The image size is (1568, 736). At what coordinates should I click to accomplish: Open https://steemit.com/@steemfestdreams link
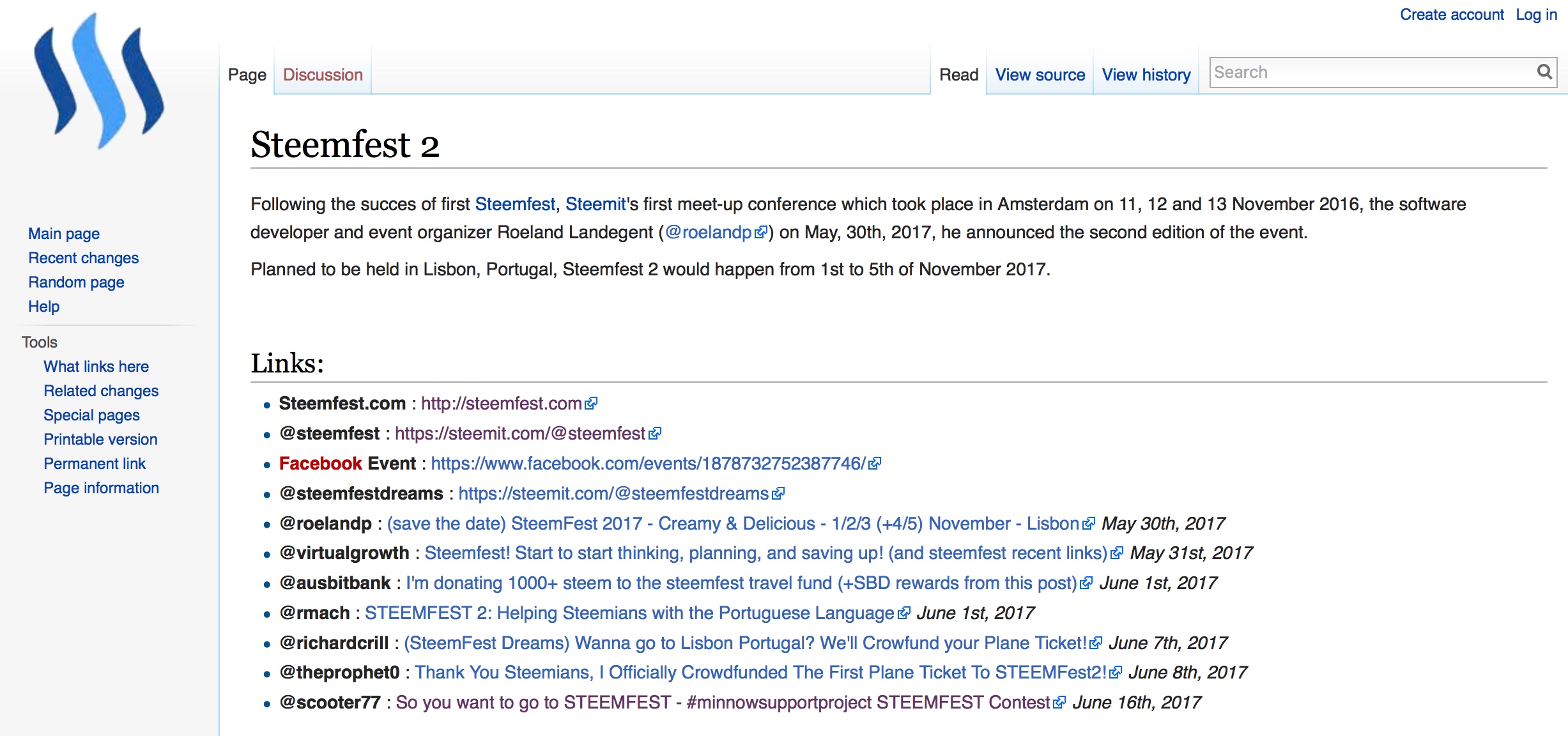[613, 494]
